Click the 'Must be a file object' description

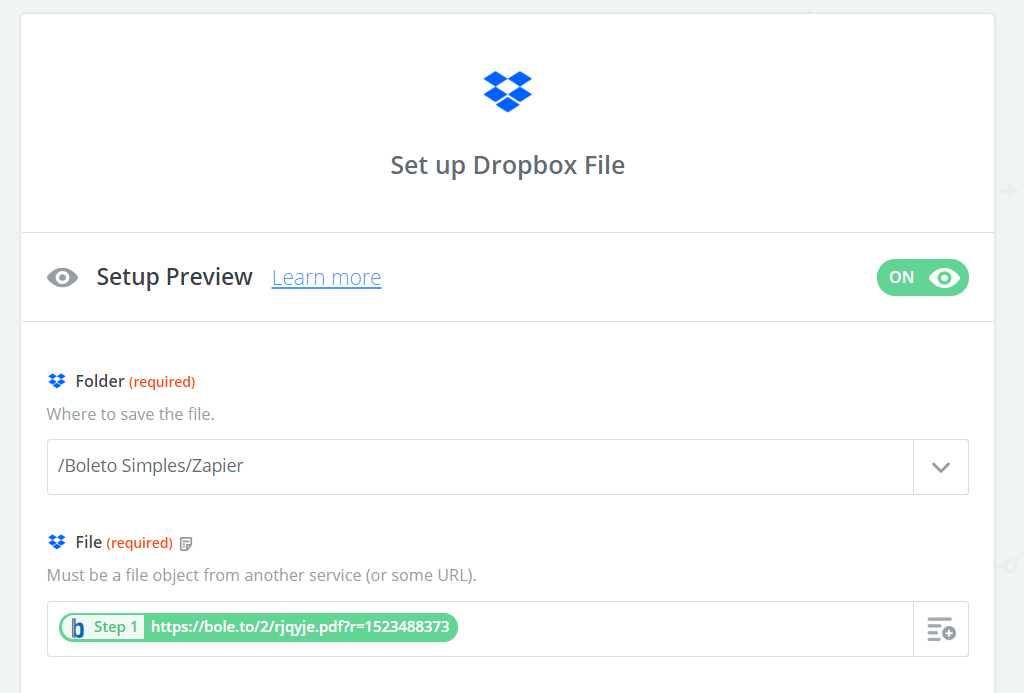262,575
